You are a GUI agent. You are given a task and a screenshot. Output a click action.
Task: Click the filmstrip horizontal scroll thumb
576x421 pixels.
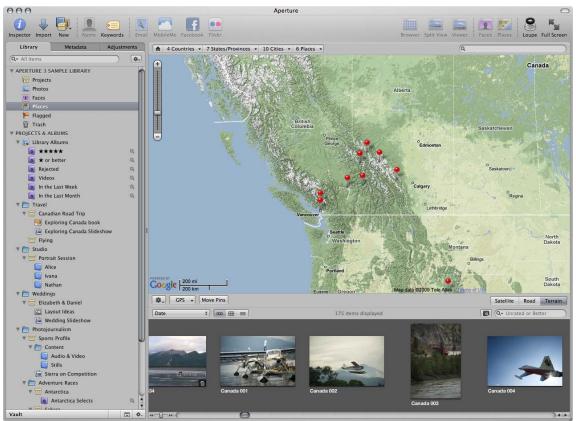point(245,415)
